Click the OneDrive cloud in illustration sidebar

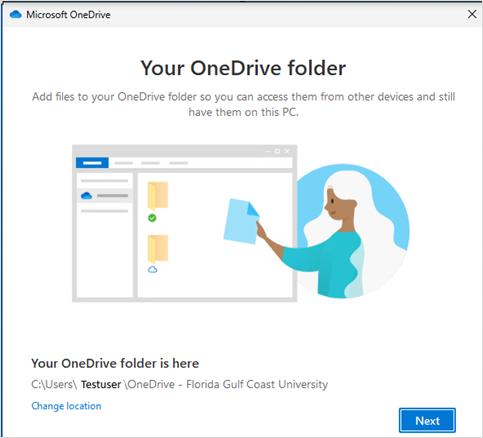click(86, 195)
